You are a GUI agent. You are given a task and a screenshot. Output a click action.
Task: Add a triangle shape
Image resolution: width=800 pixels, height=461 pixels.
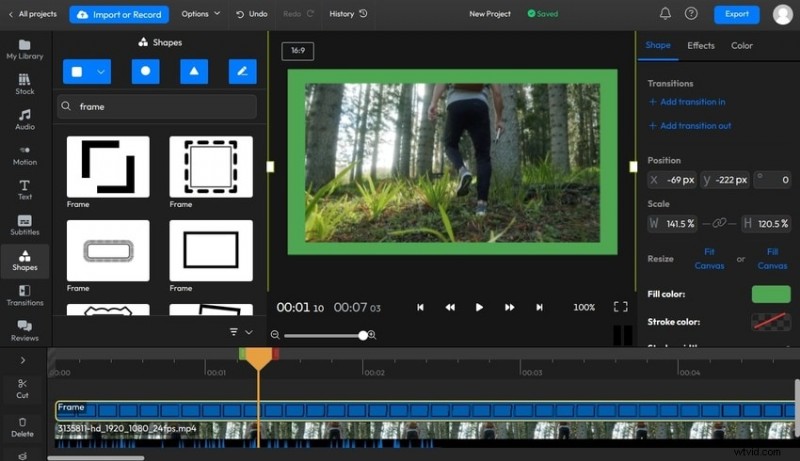tap(194, 71)
